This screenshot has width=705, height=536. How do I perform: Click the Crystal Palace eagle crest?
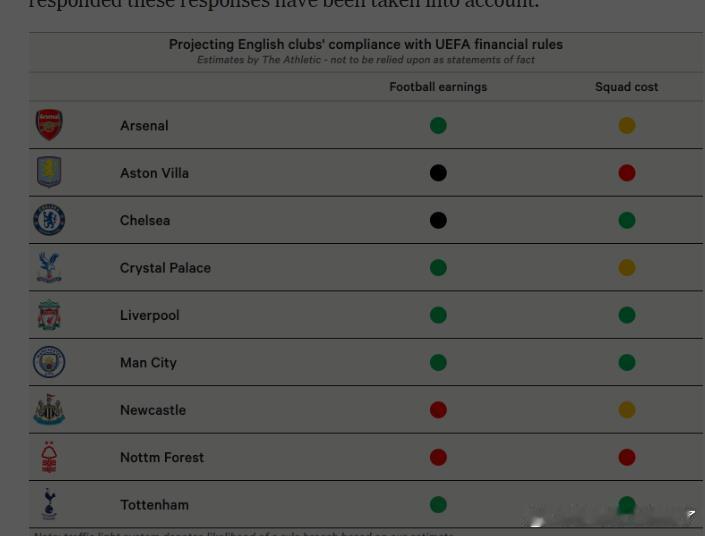click(49, 268)
